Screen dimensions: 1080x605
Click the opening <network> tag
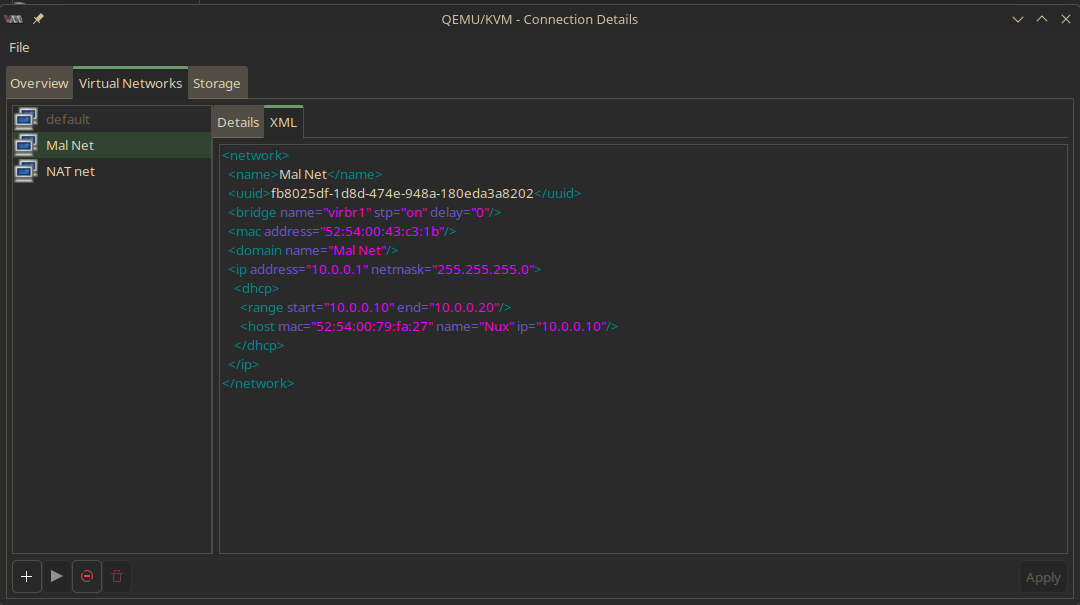click(x=256, y=156)
